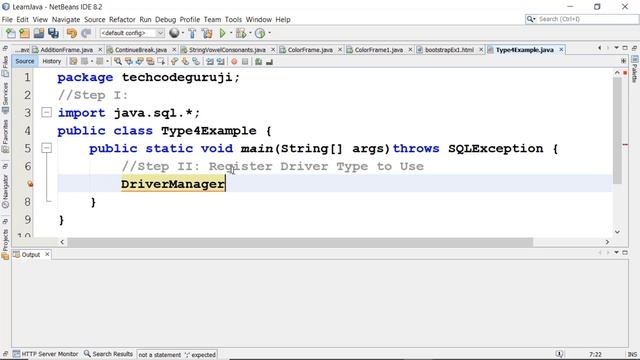This screenshot has width=640, height=360.
Task: Click the New File toolbar icon
Action: click(11, 33)
